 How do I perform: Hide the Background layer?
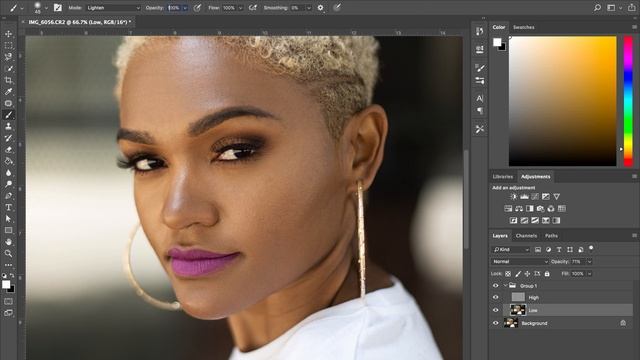tap(496, 323)
